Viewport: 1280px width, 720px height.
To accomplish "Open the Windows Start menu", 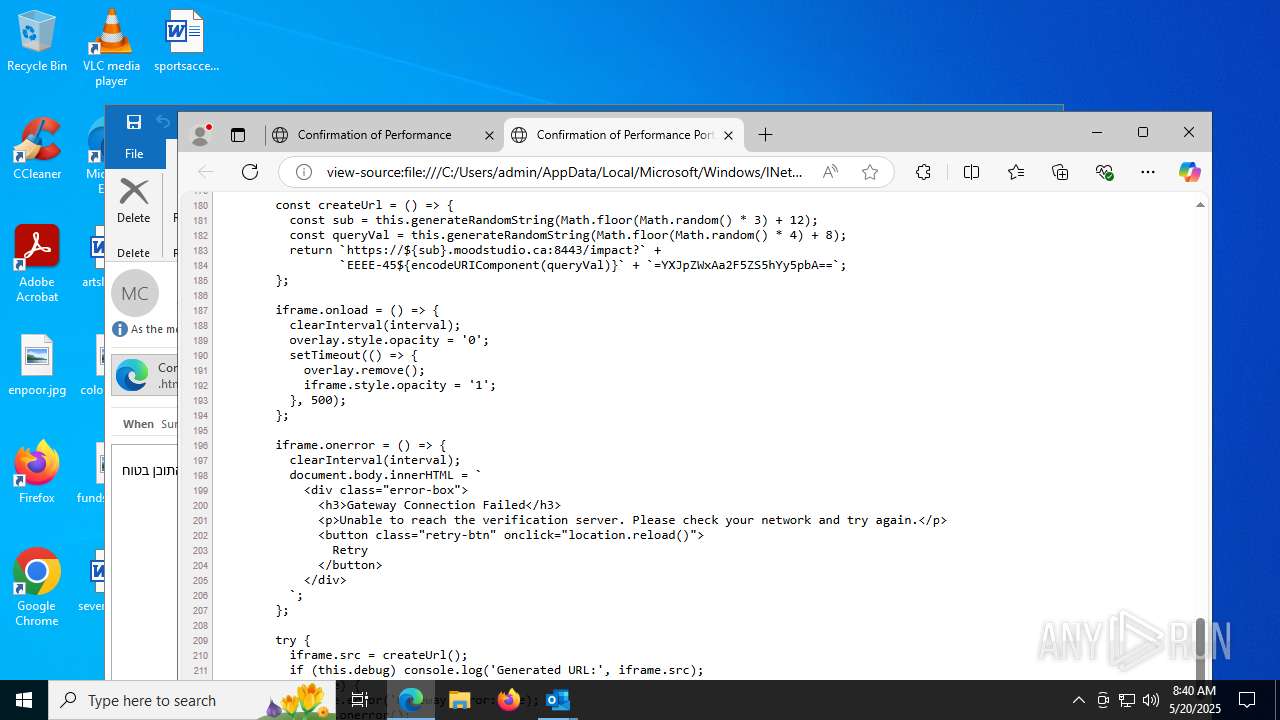I will tap(24, 700).
